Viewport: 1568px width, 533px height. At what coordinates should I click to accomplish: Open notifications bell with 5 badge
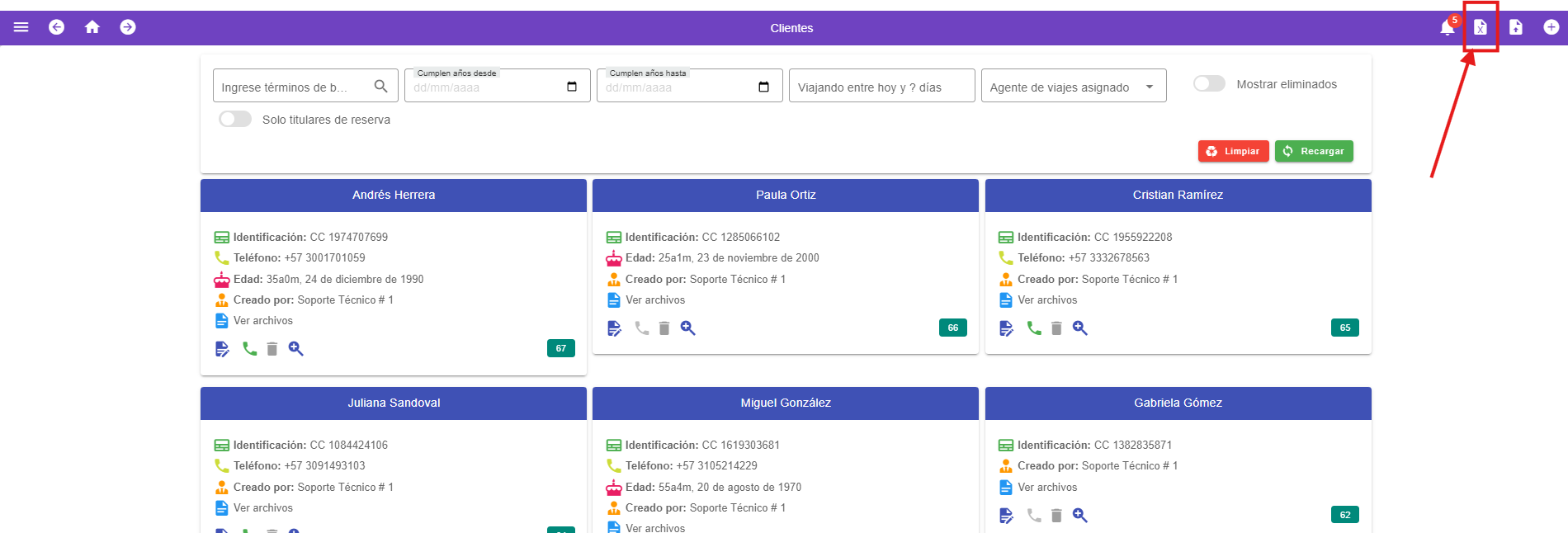1447,27
